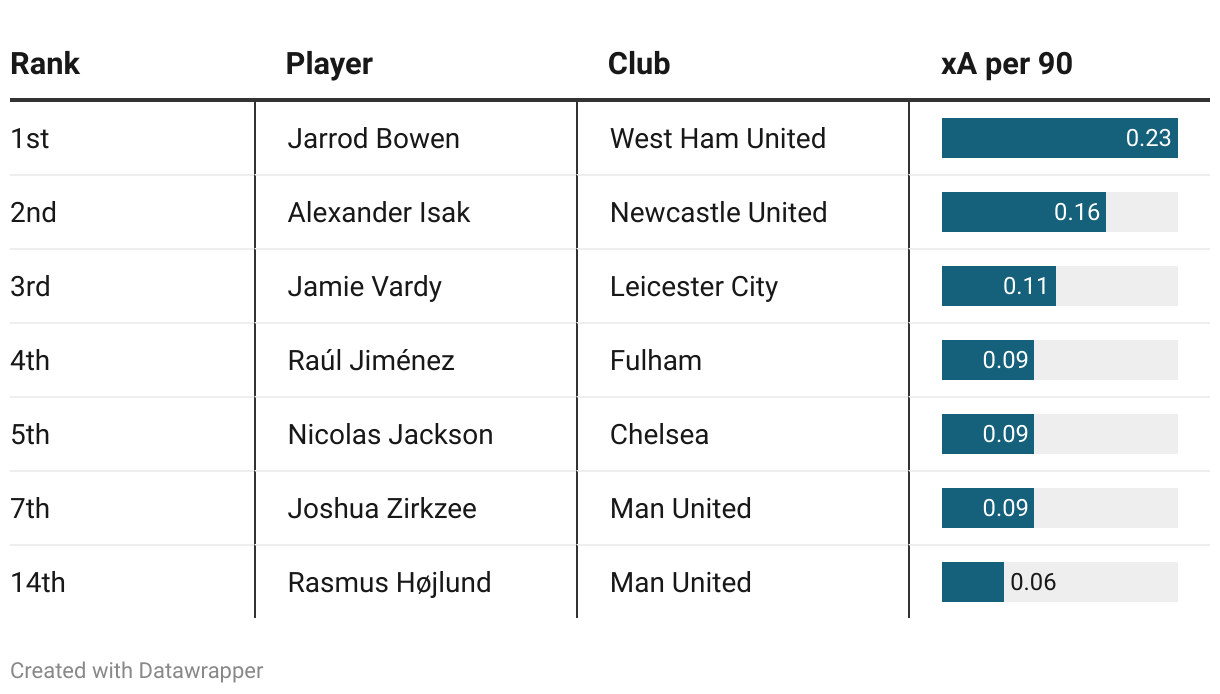
Task: Select the Chelsea club cell
Action: point(743,434)
